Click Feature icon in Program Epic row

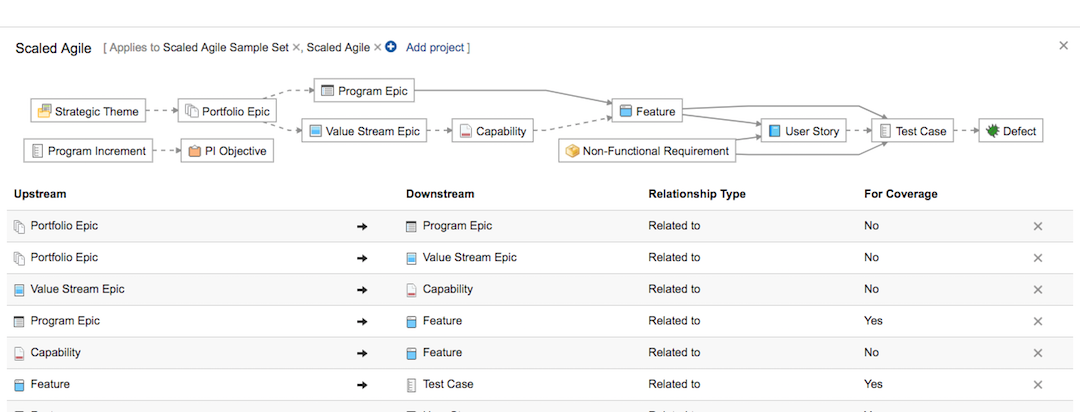[411, 321]
